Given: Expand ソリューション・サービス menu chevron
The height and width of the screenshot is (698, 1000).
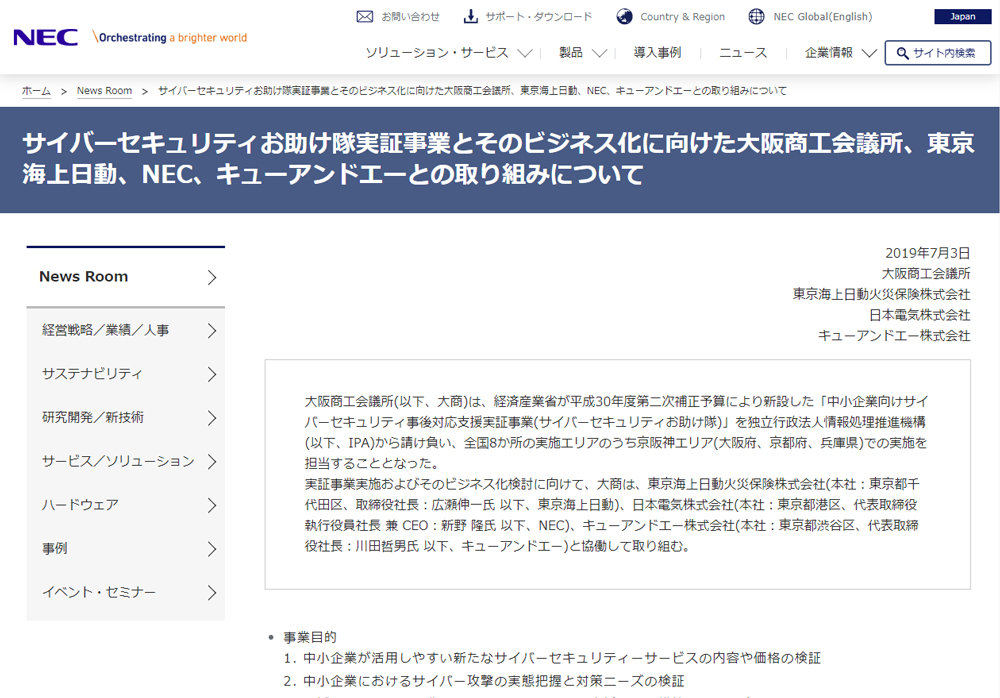Looking at the screenshot, I should pyautogui.click(x=525, y=53).
